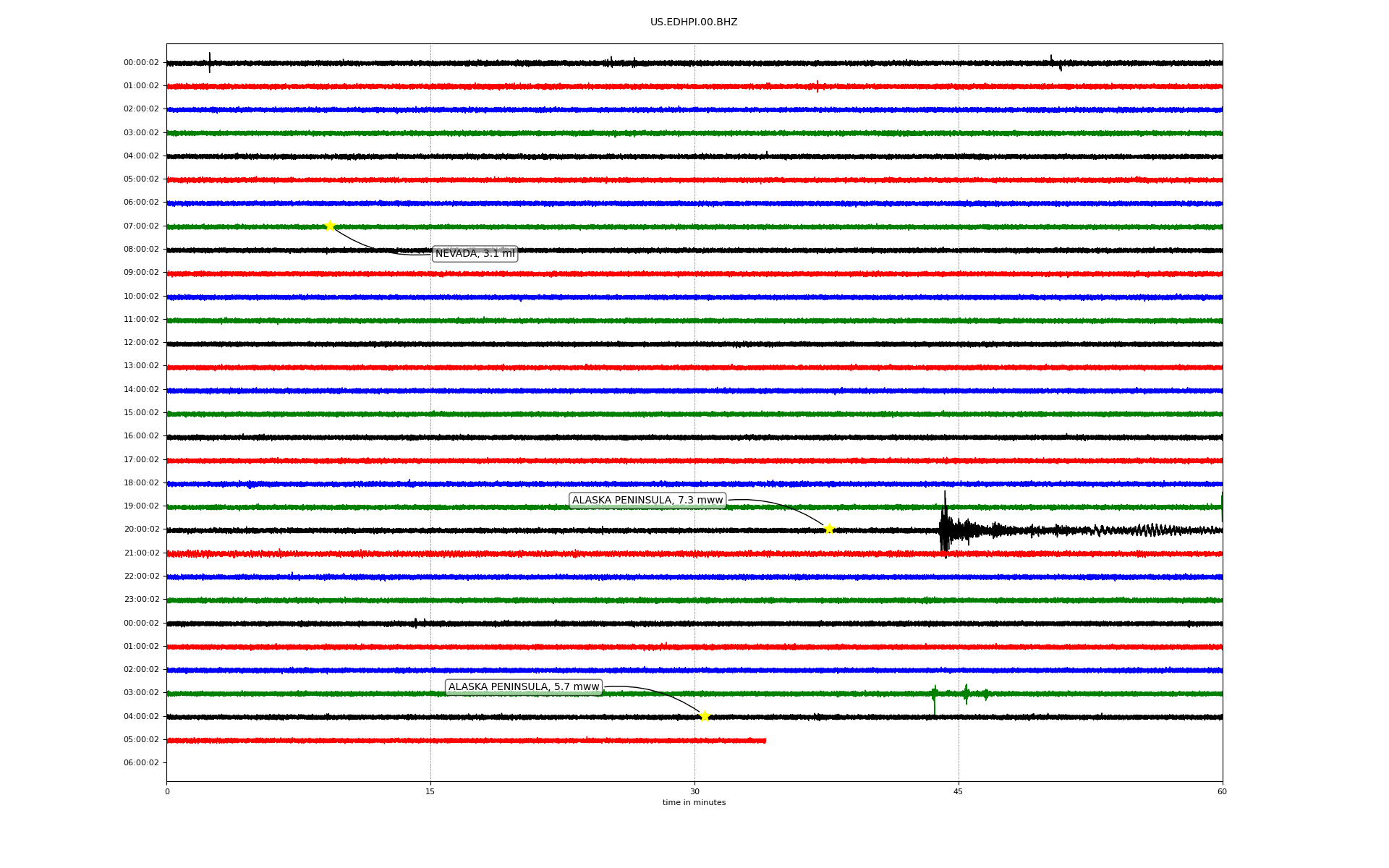The width and height of the screenshot is (1389, 868).
Task: Click the 20:00:02 time label
Action: pos(141,529)
